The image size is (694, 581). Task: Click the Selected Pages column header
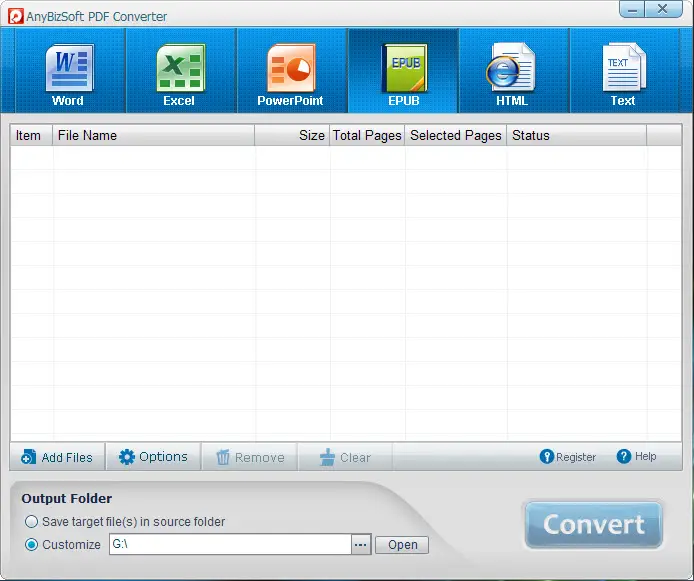coord(456,135)
